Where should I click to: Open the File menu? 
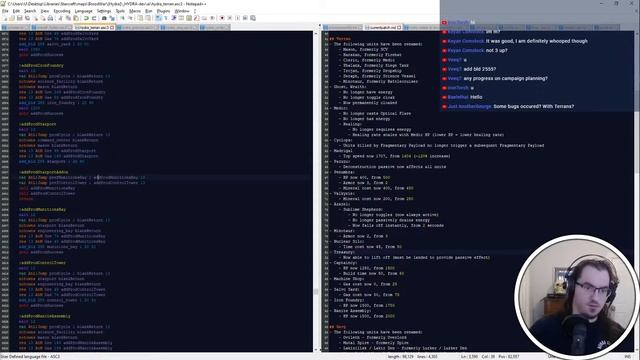pyautogui.click(x=5, y=11)
